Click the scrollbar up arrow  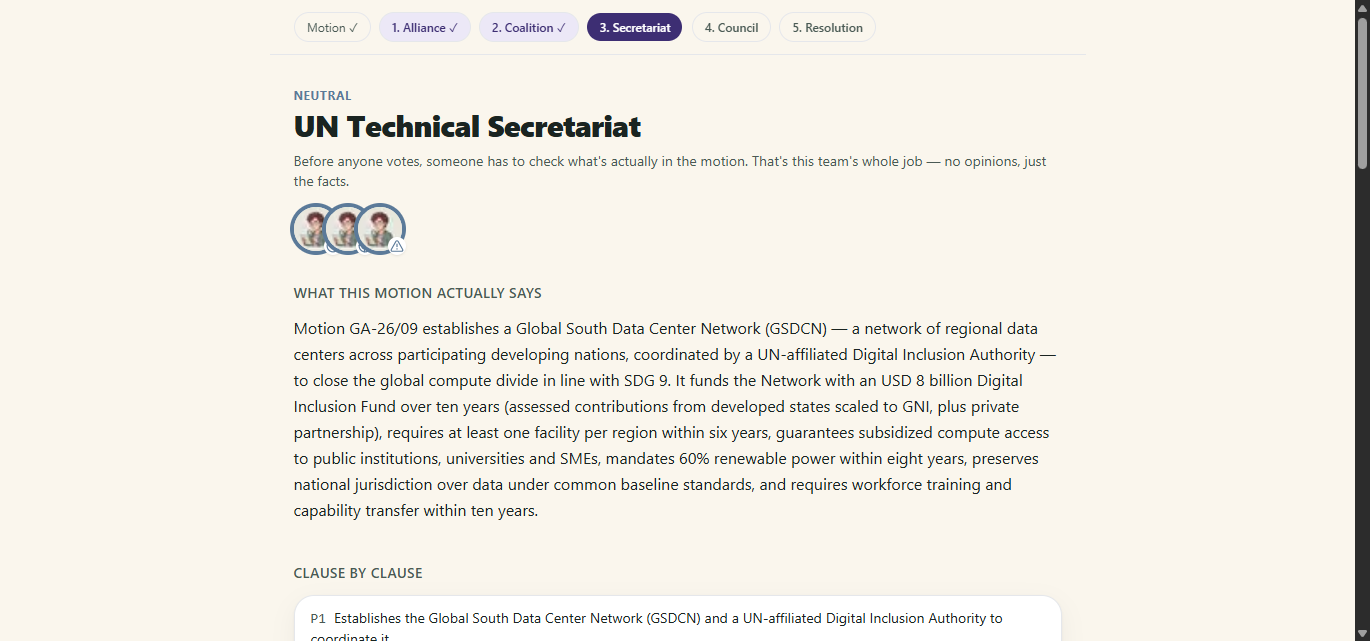tap(1361, 8)
